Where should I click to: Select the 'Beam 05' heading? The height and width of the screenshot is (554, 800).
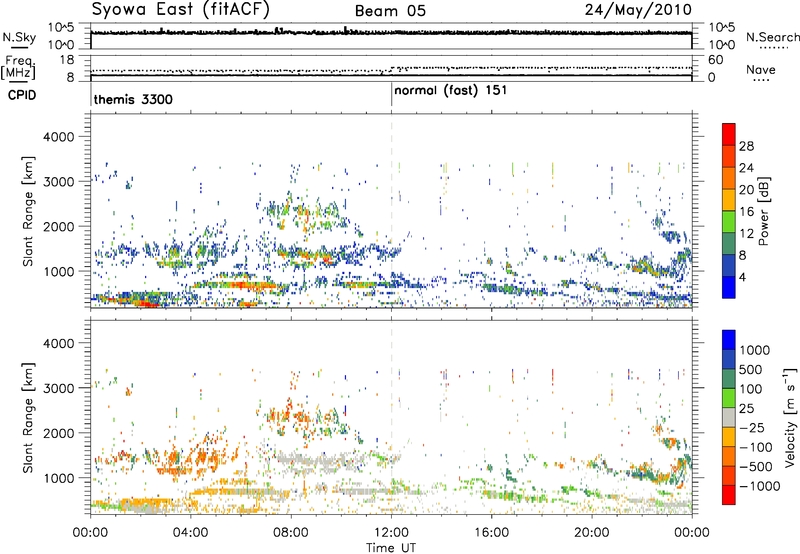coord(390,11)
